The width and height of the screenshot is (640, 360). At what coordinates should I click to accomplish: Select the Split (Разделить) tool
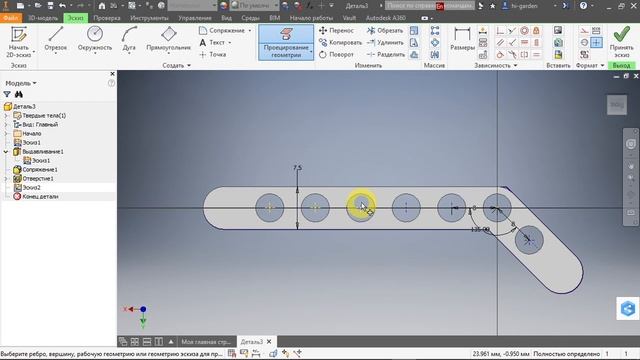386,54
